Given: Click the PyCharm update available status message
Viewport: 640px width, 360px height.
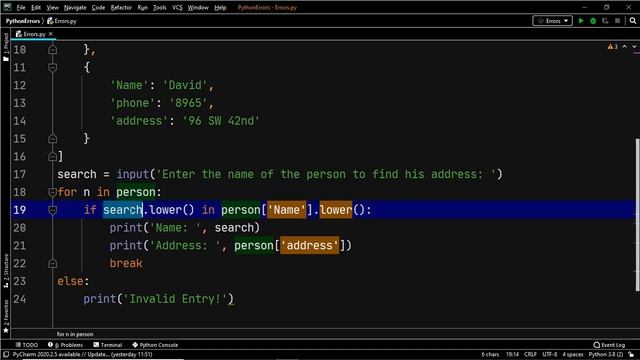Looking at the screenshot, I should click(82, 354).
